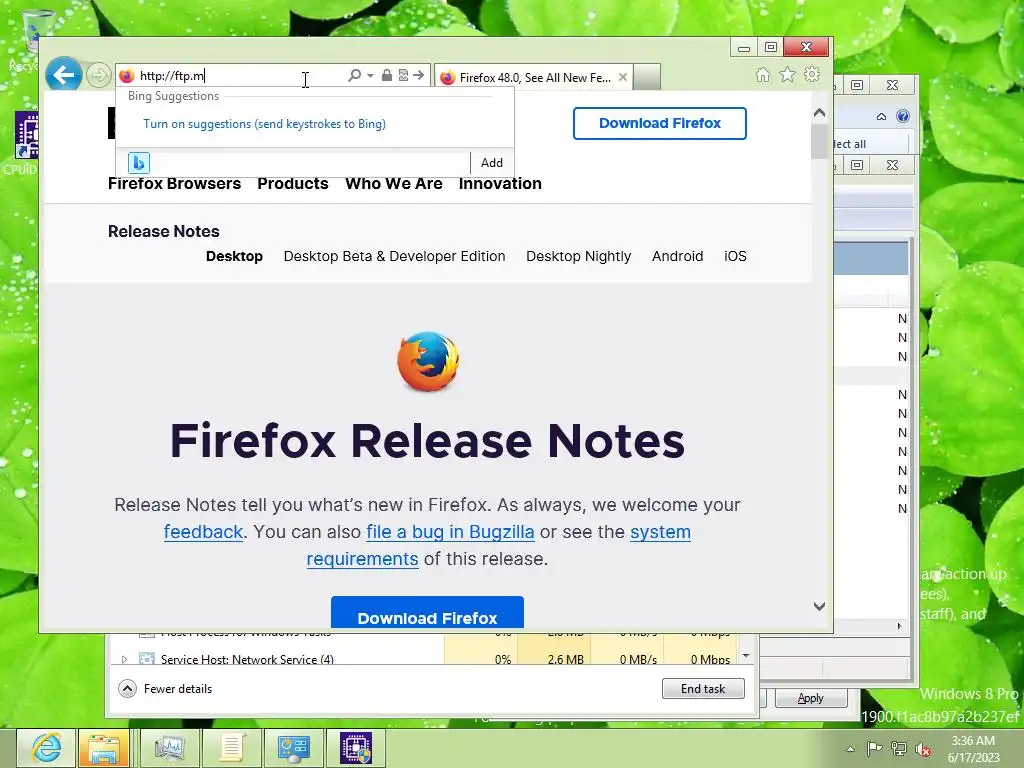
Task: Click the help question mark icon in background window
Action: pyautogui.click(x=903, y=116)
